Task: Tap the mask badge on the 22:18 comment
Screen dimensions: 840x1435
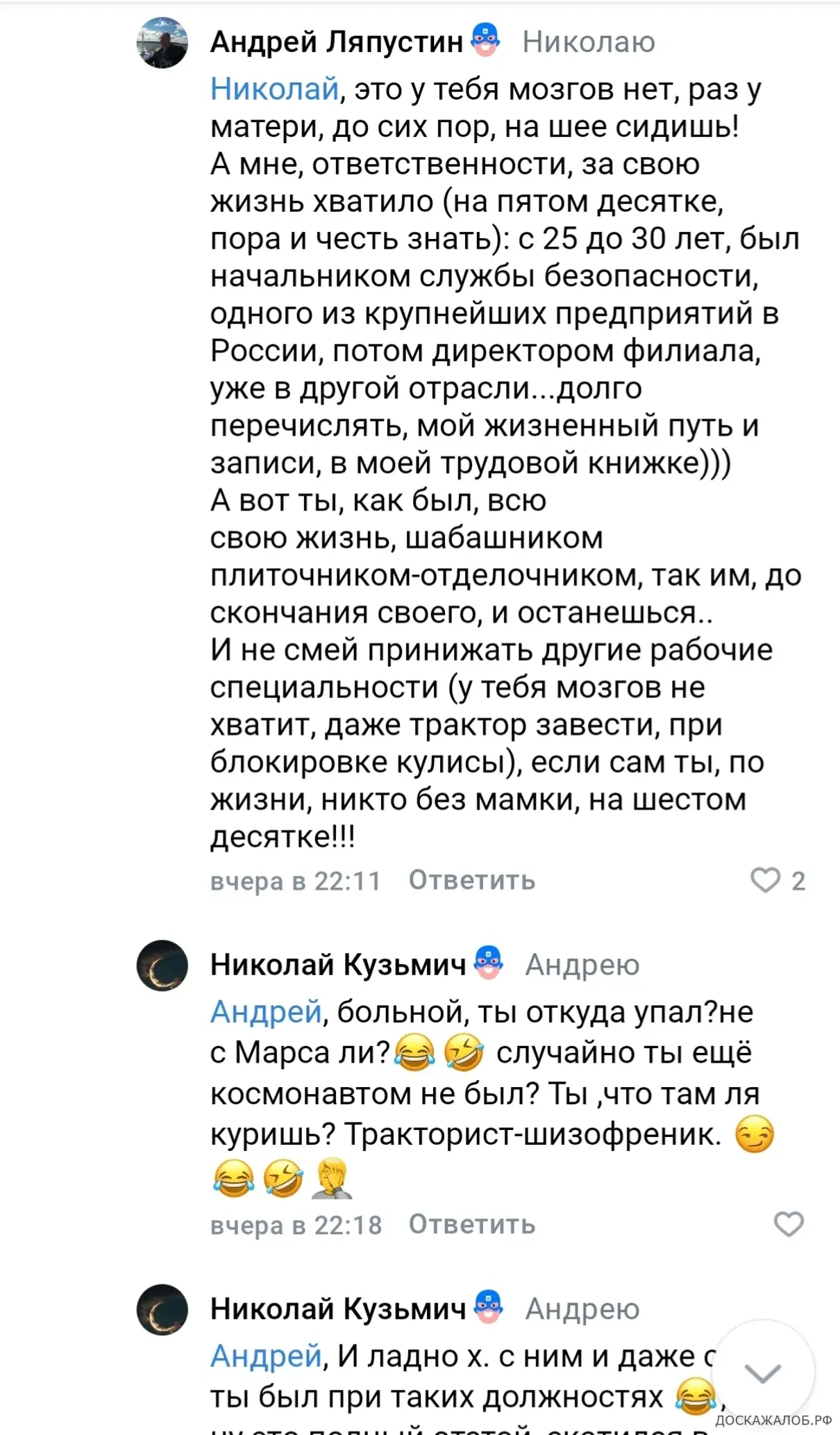Action: coord(488,963)
